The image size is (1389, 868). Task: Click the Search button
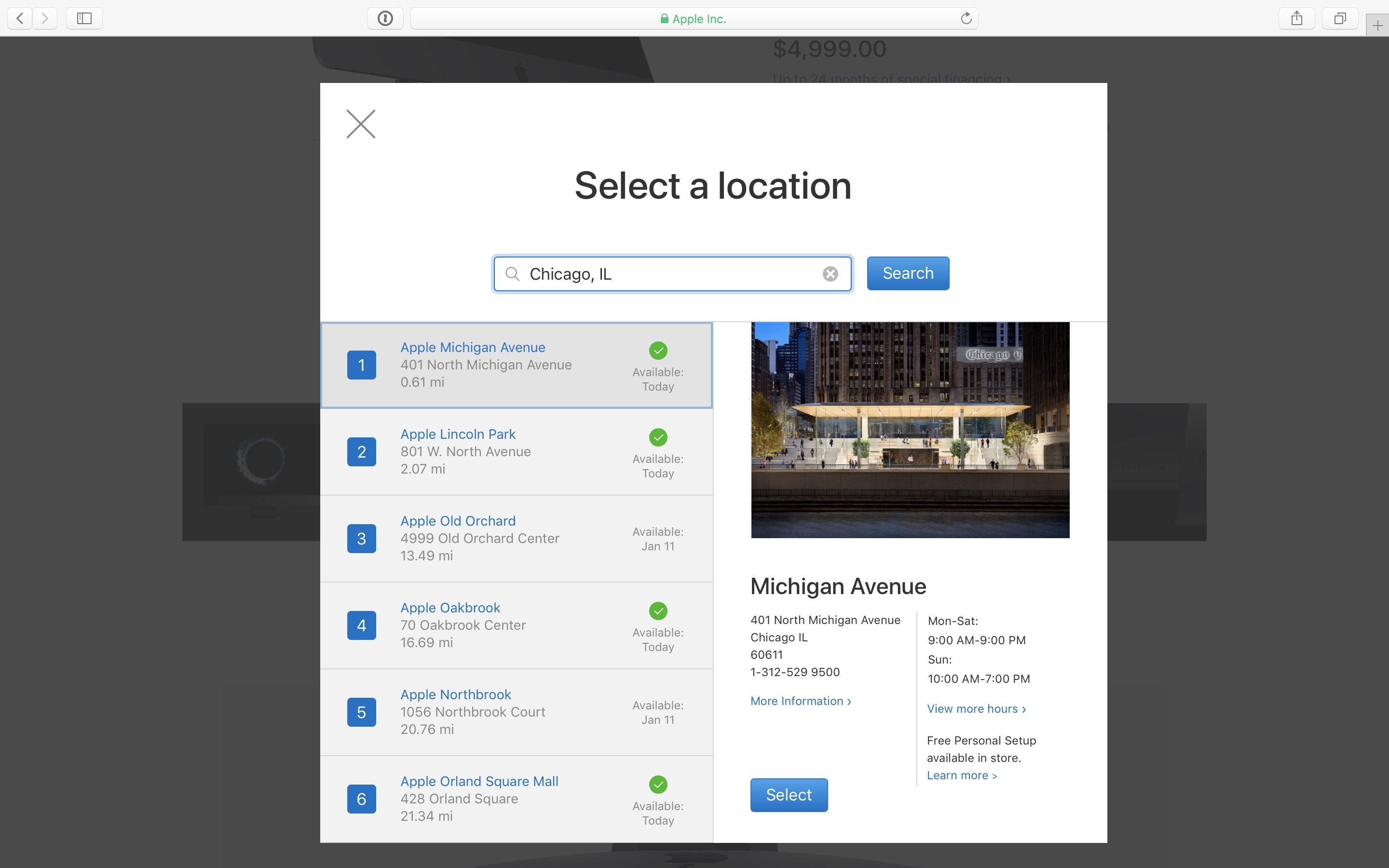click(x=908, y=273)
